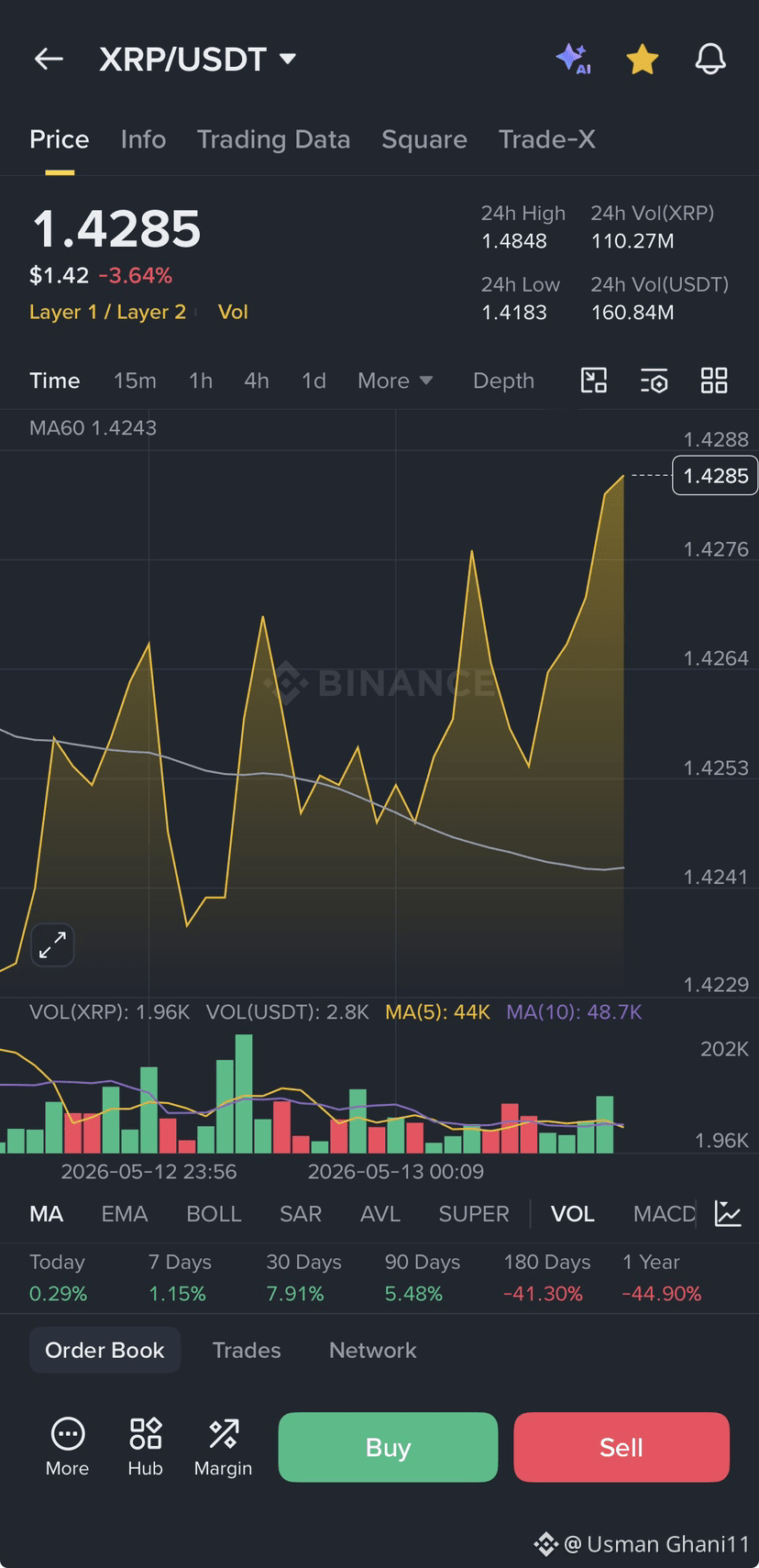The height and width of the screenshot is (1568, 759).
Task: Click 180 Days performance -41.30%
Action: click(x=543, y=1294)
